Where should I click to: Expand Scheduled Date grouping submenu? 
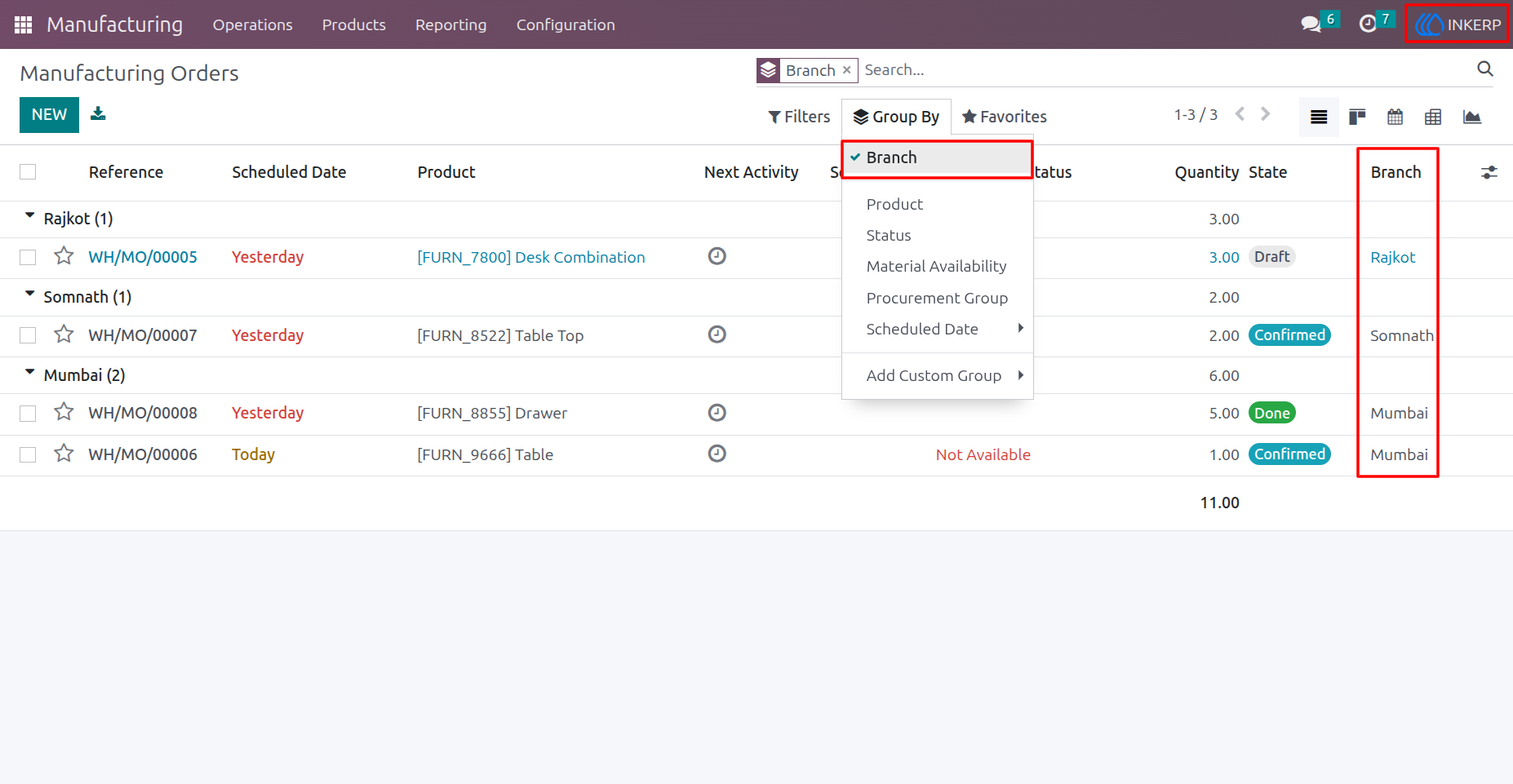(937, 329)
